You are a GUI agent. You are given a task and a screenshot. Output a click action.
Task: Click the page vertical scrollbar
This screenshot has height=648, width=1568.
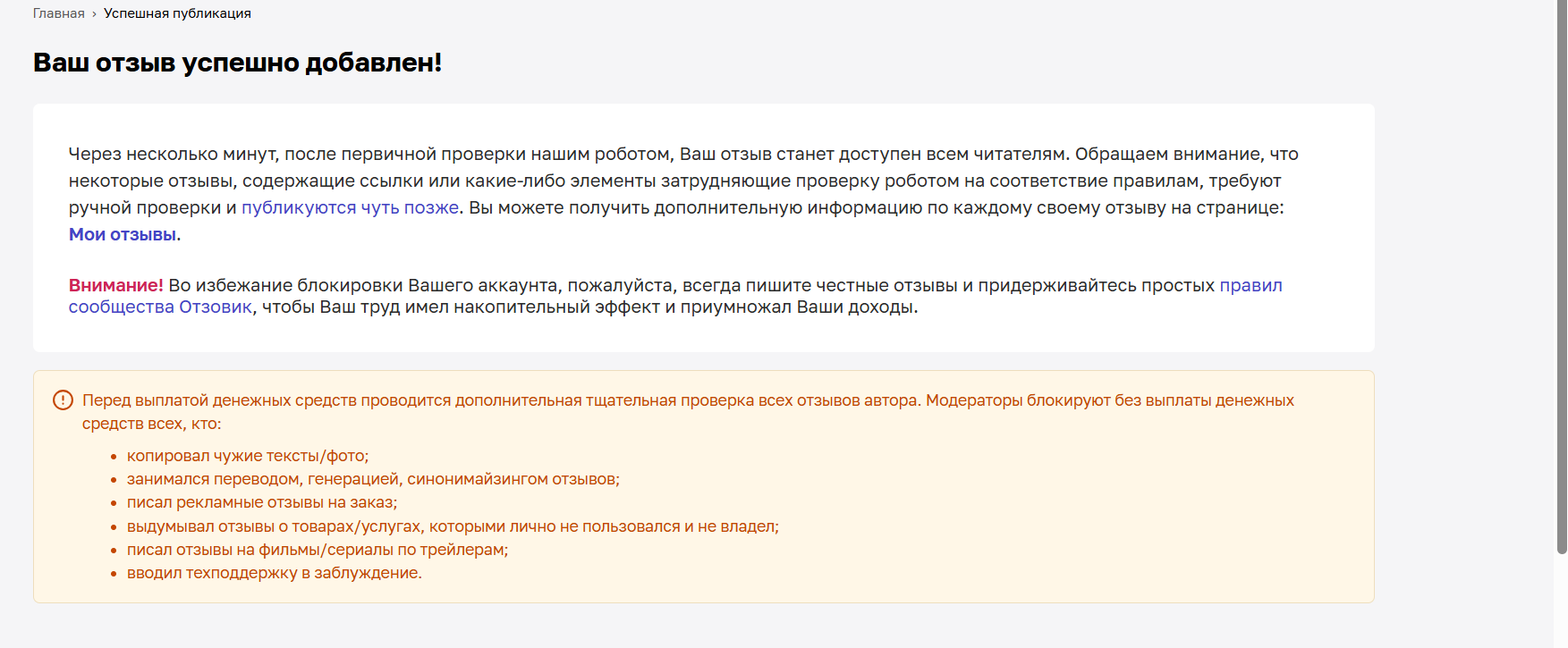tap(1562, 277)
